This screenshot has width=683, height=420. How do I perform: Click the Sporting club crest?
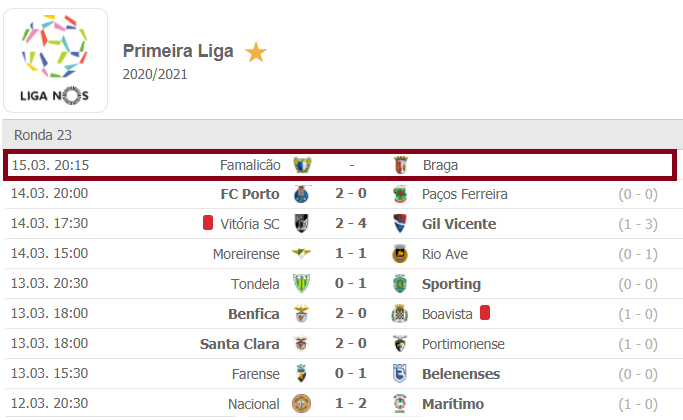402,284
